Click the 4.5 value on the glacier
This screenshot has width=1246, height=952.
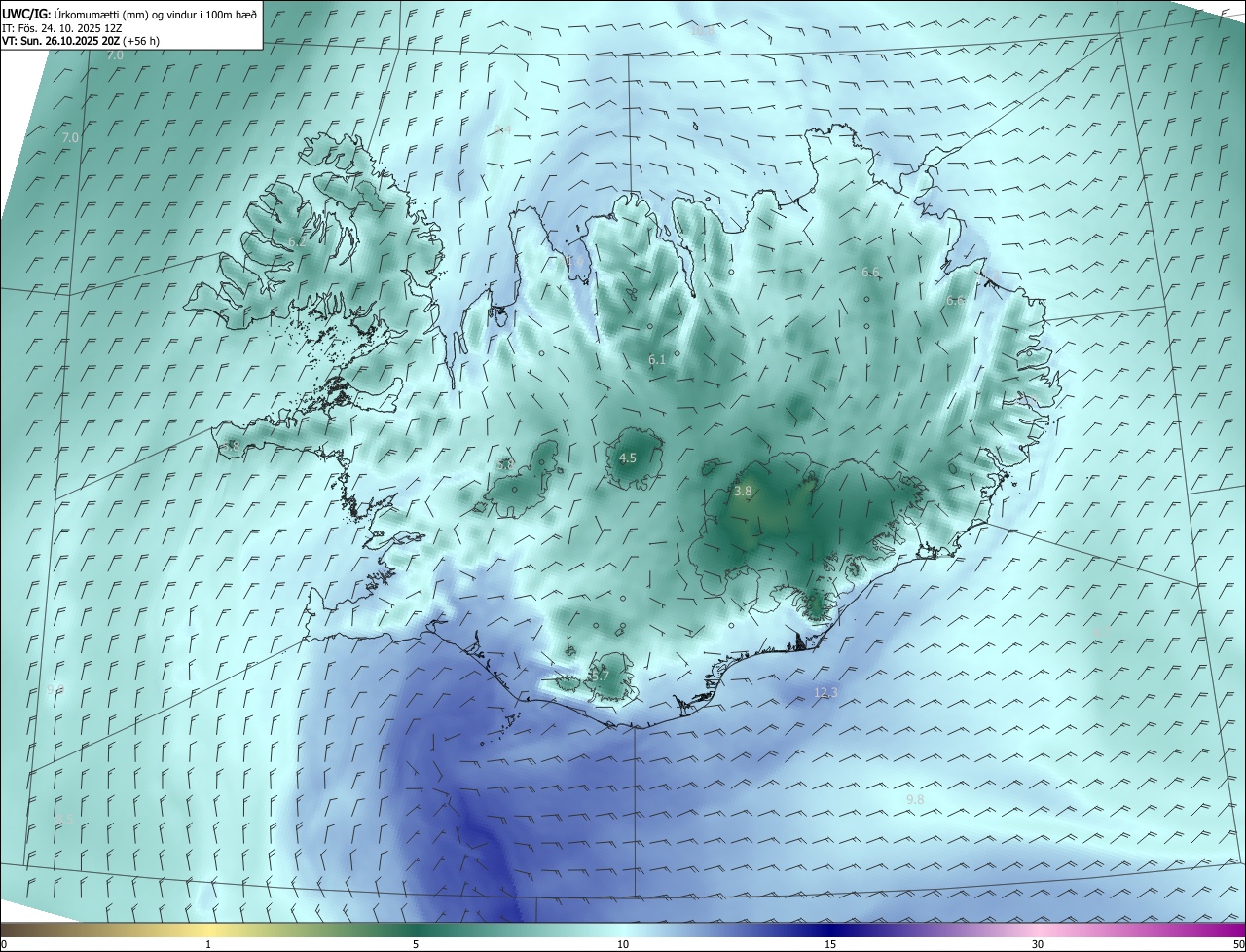click(x=628, y=458)
